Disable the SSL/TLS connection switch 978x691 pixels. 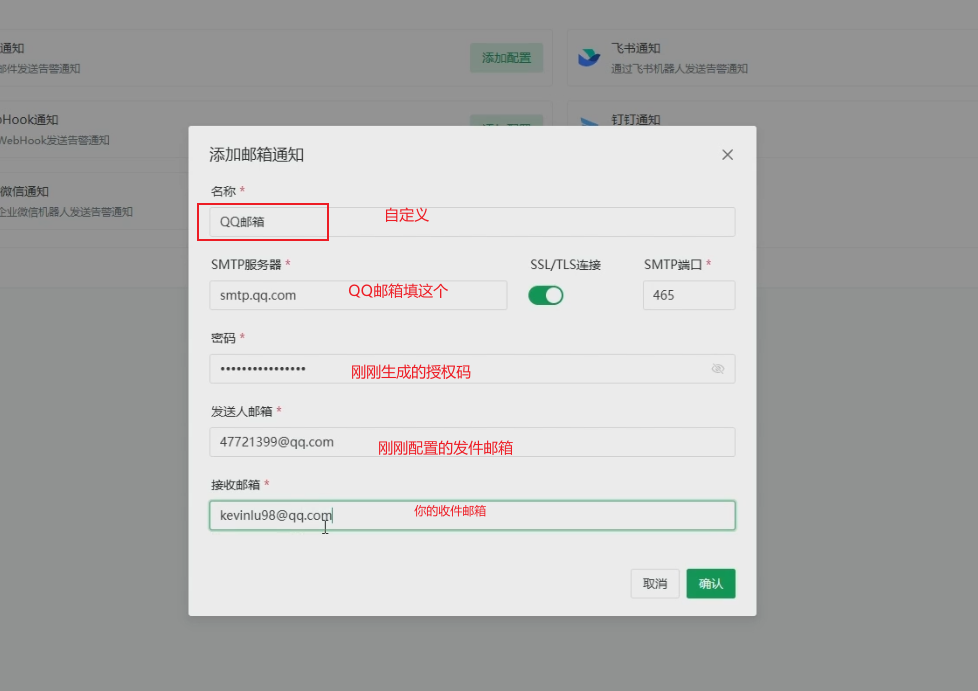(x=546, y=296)
